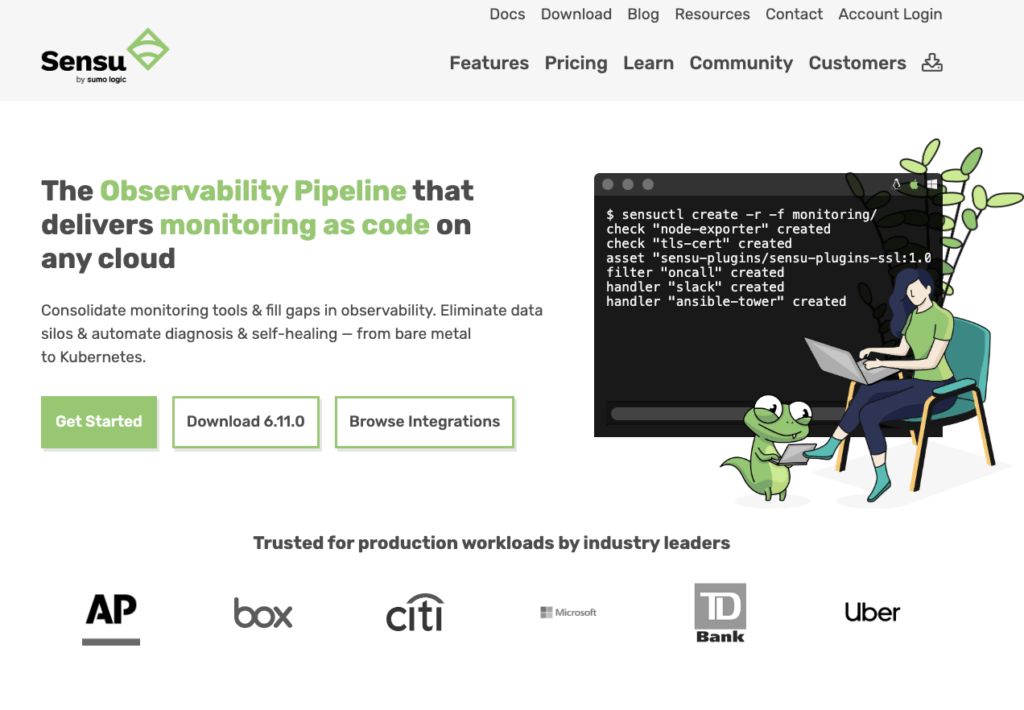The width and height of the screenshot is (1024, 710).
Task: Open the Resources link
Action: [x=712, y=14]
